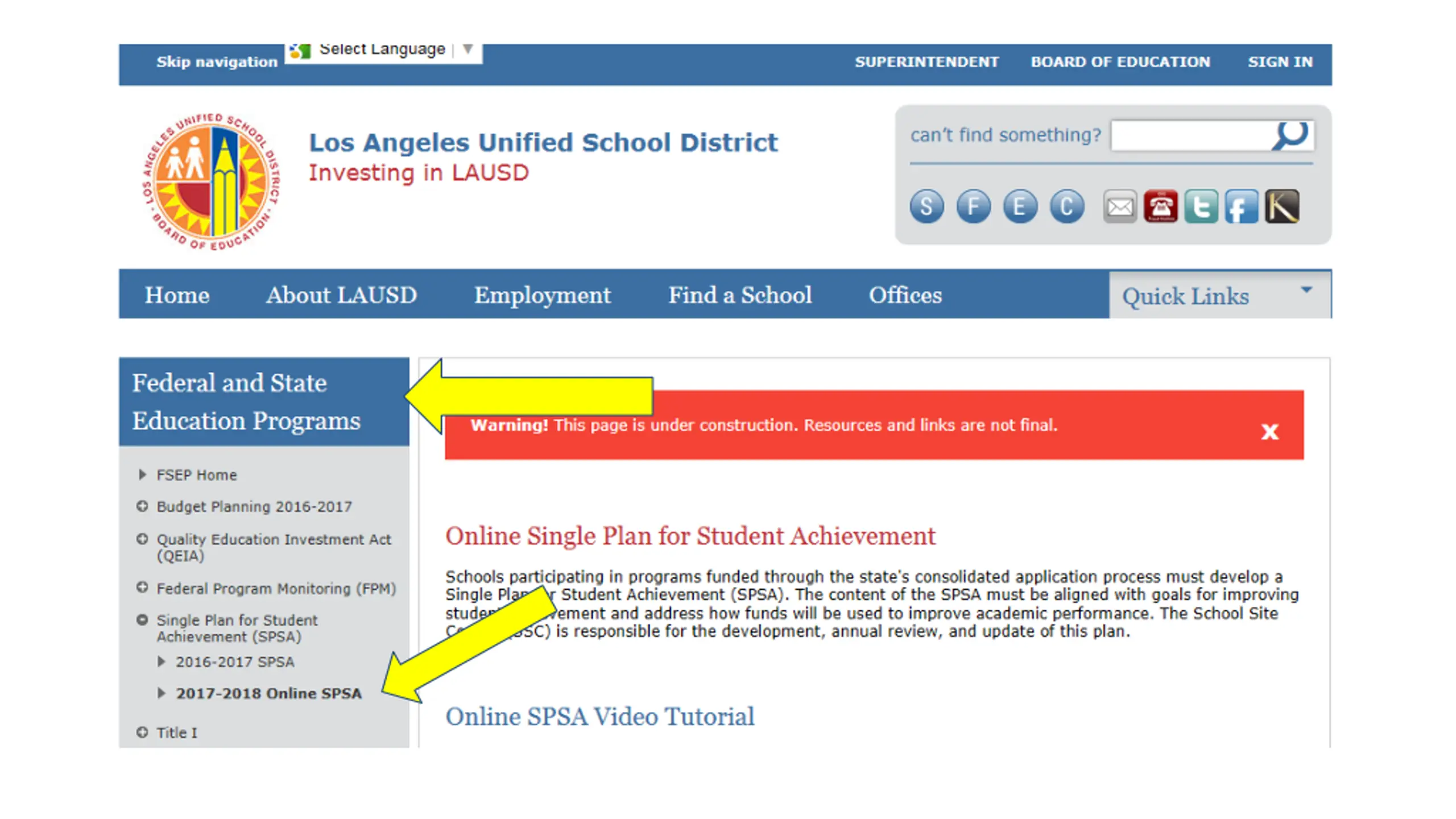Open Single Plan for Student Achievement (SPSA)
Image resolution: width=1456 pixels, height=819 pixels.
tap(237, 628)
